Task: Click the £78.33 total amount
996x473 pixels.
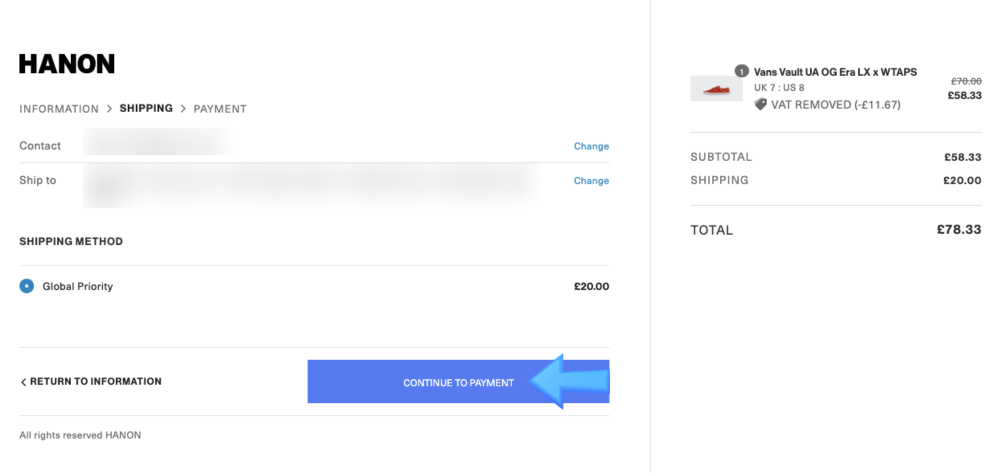Action: click(959, 230)
